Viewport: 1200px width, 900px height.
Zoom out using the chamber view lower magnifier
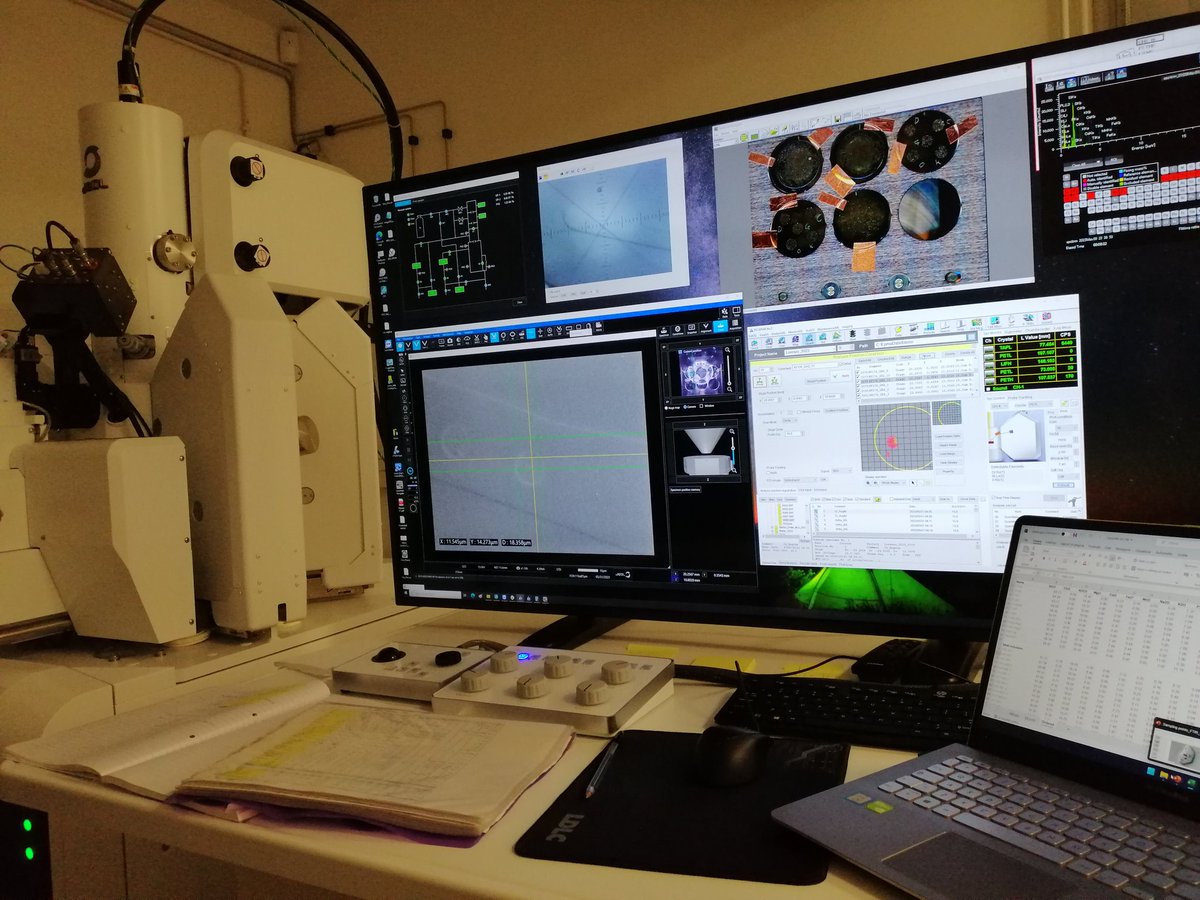point(734,470)
